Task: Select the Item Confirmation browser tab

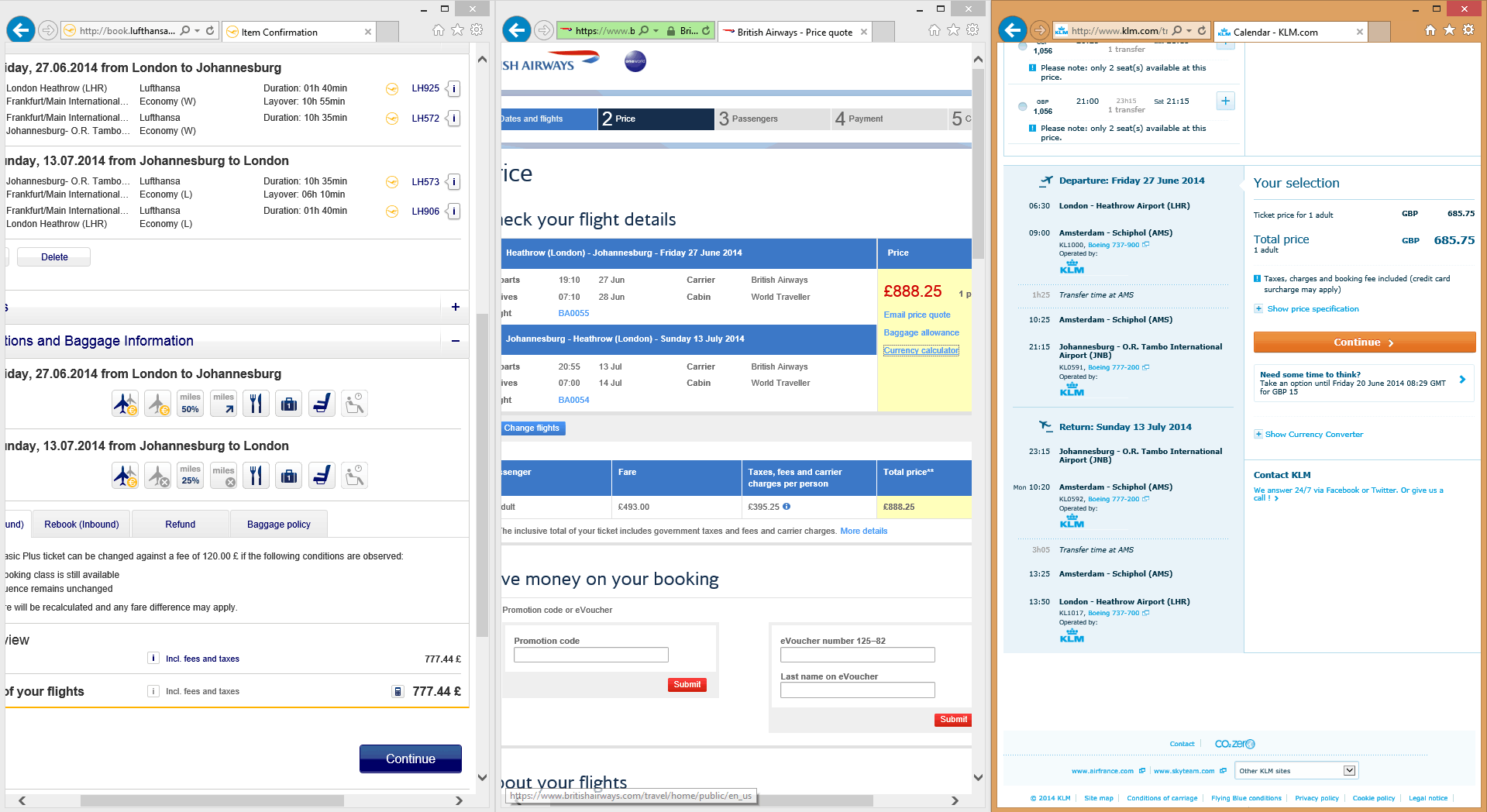Action: point(298,32)
